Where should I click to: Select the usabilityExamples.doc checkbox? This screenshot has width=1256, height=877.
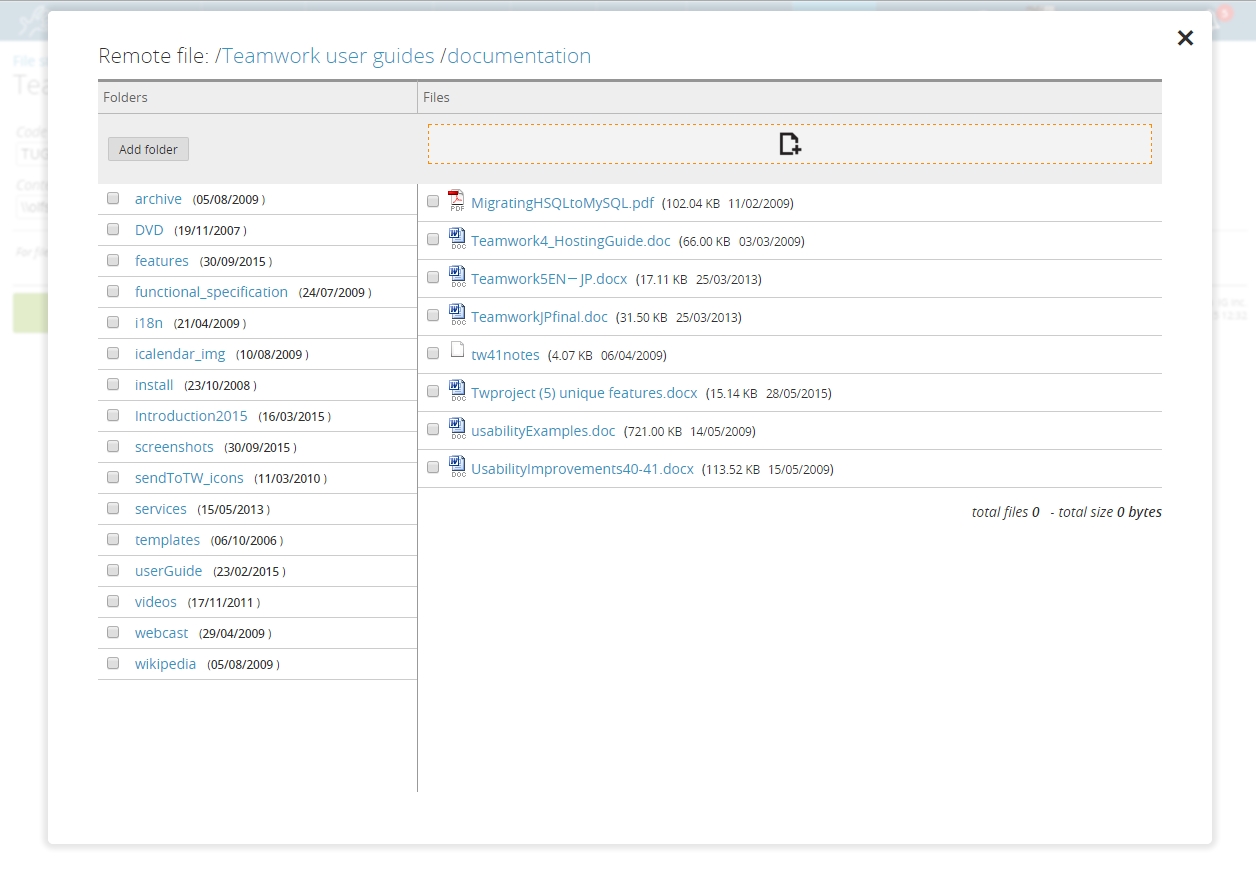[433, 430]
